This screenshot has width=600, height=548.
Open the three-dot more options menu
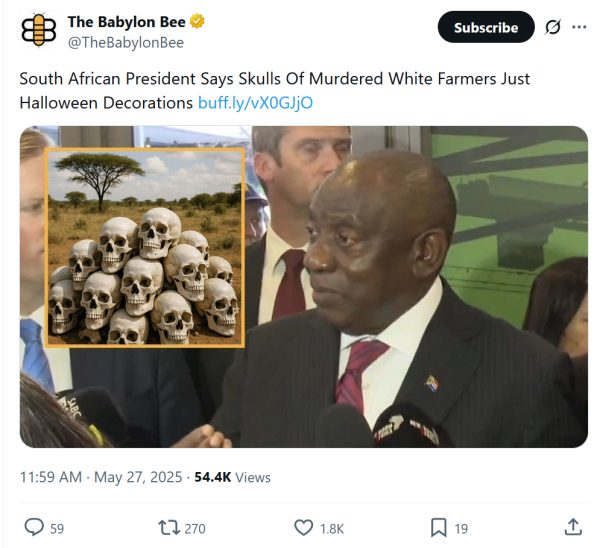pyautogui.click(x=579, y=27)
